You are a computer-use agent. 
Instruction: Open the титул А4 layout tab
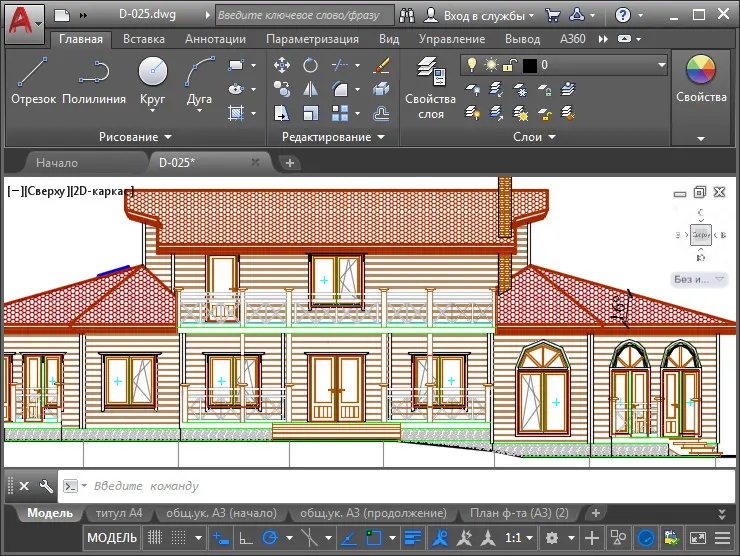[x=119, y=513]
